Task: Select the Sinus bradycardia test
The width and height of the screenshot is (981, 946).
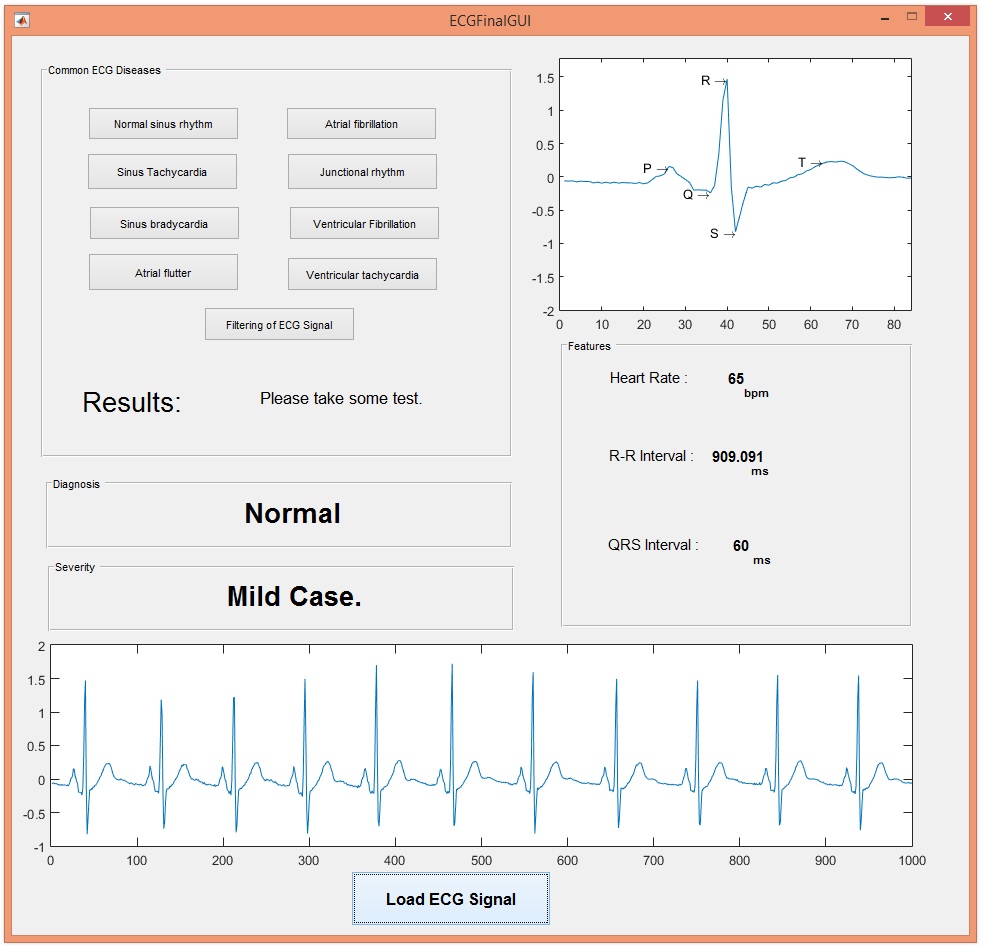Action: pos(163,222)
